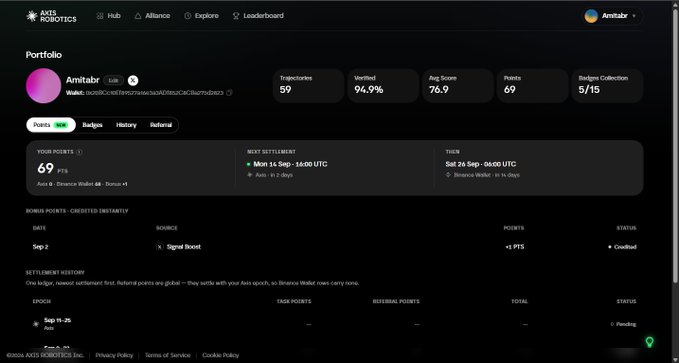This screenshot has width=679, height=363.
Task: Open the Hub page
Action: click(108, 16)
